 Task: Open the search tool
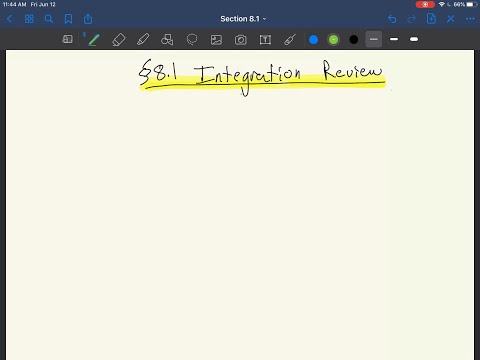49,19
